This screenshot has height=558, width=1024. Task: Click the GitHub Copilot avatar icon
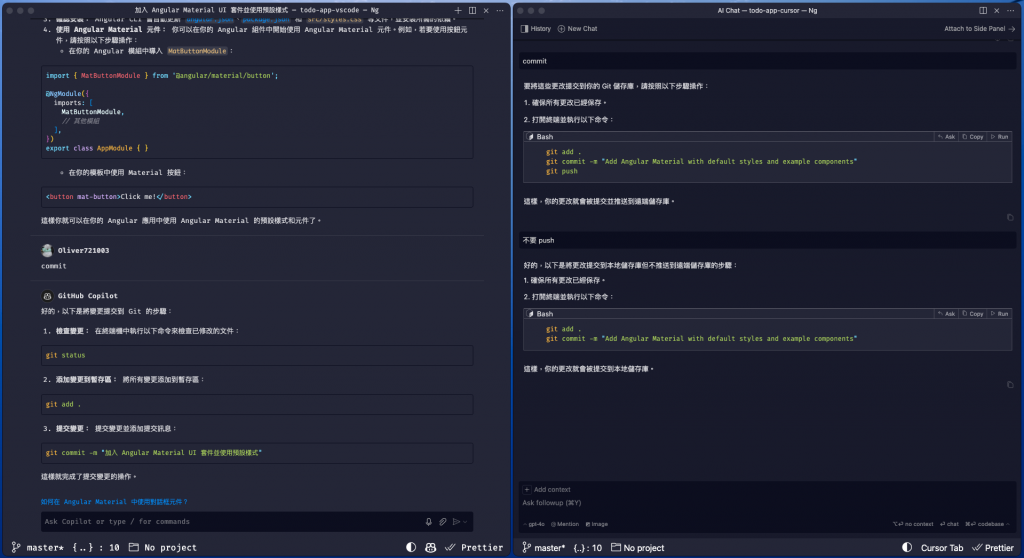(x=47, y=296)
